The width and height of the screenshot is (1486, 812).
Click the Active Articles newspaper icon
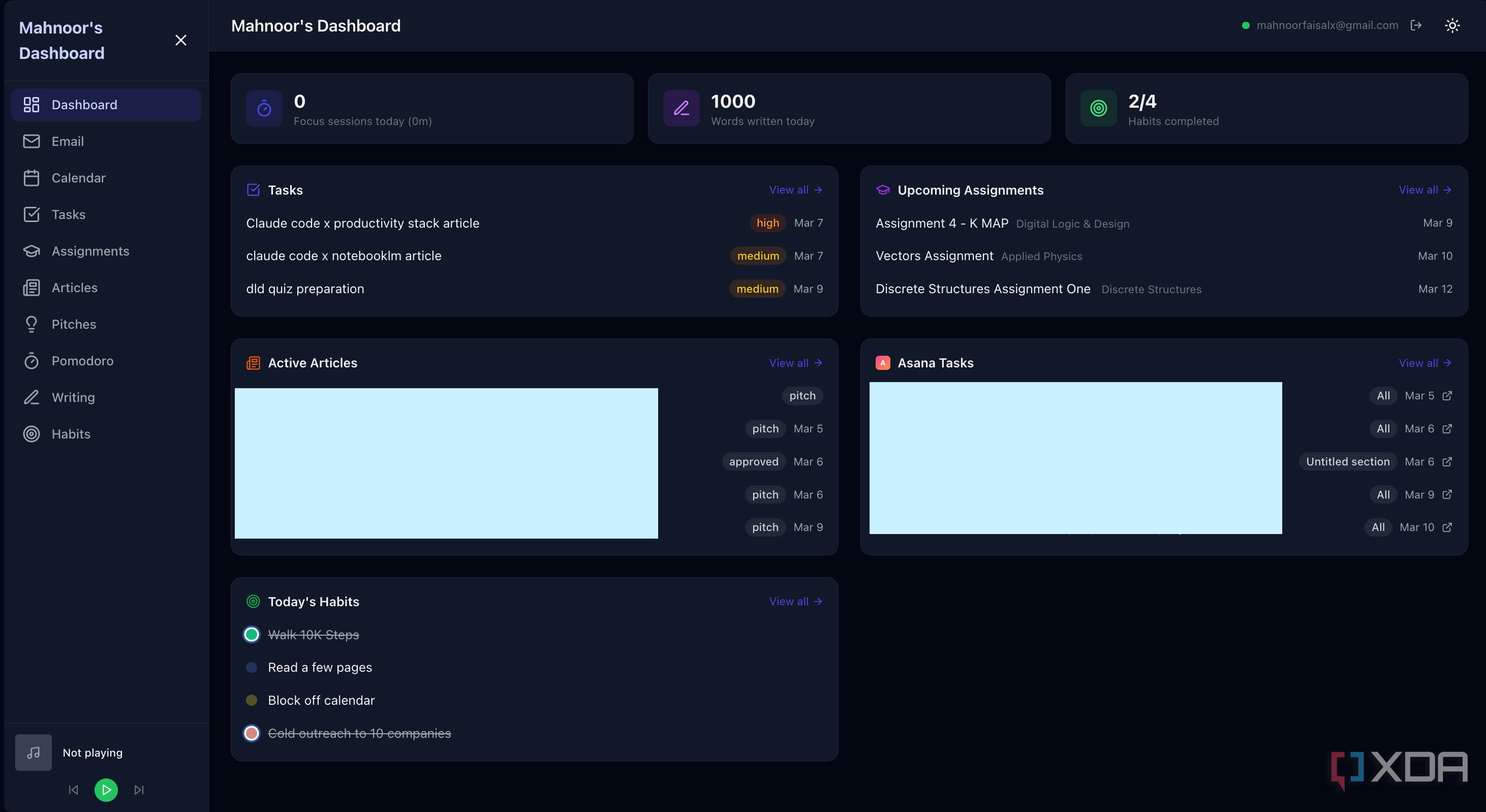[x=253, y=363]
